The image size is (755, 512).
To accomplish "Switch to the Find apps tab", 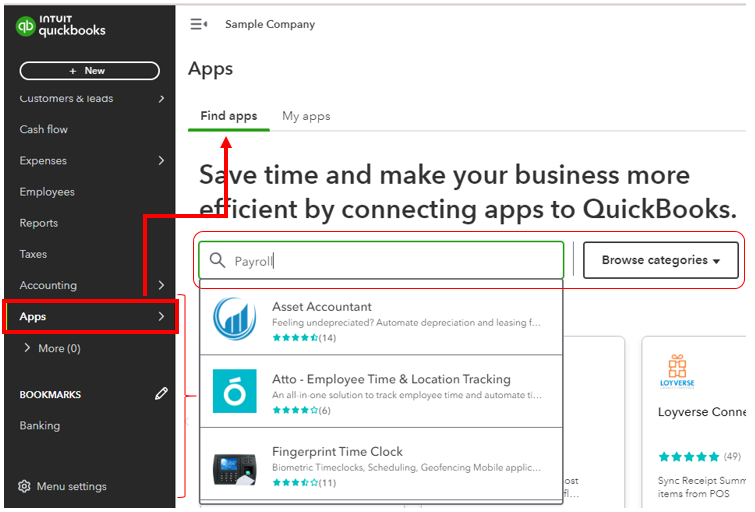I will 229,116.
